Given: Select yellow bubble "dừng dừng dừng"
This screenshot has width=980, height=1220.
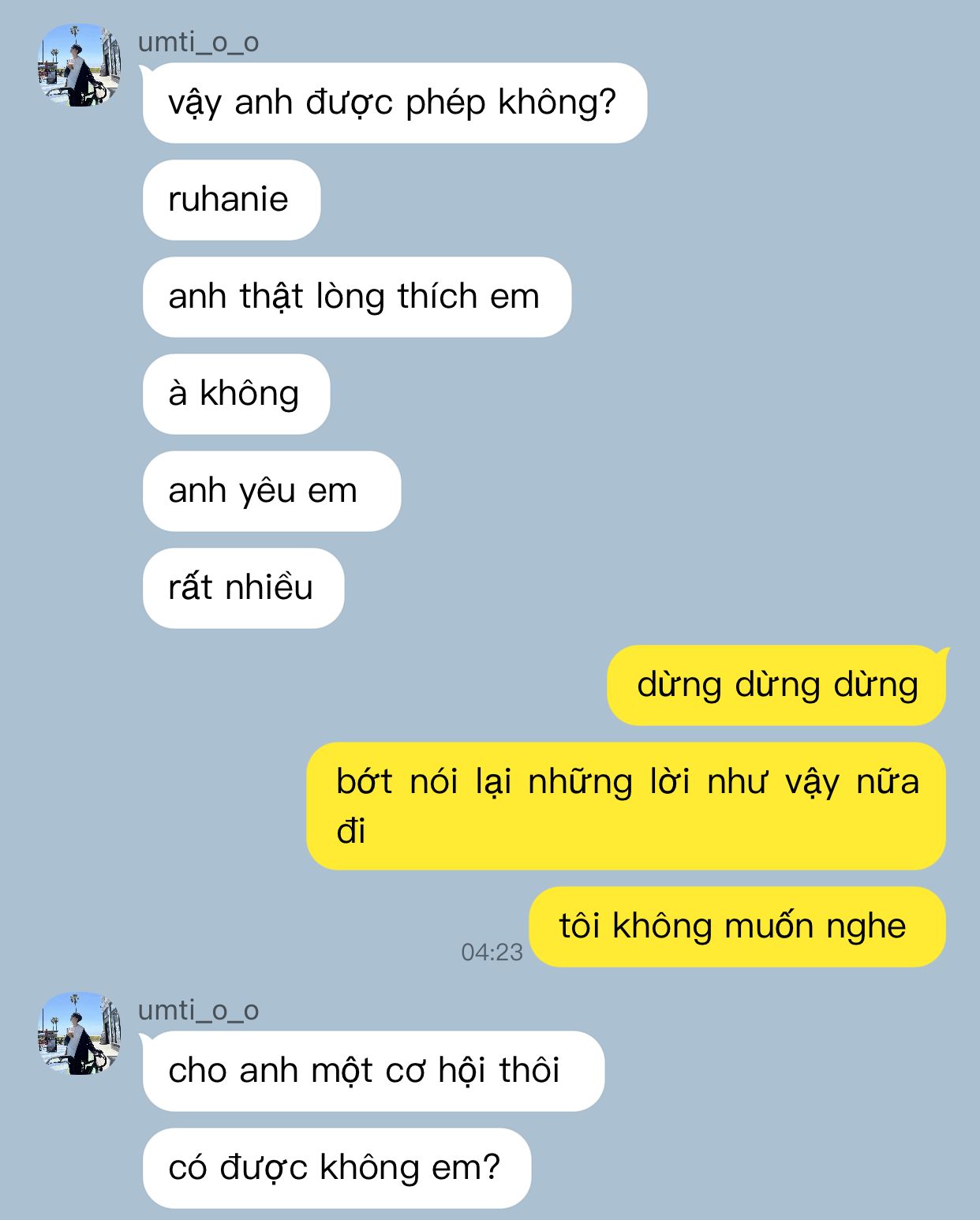Looking at the screenshot, I should click(x=776, y=685).
